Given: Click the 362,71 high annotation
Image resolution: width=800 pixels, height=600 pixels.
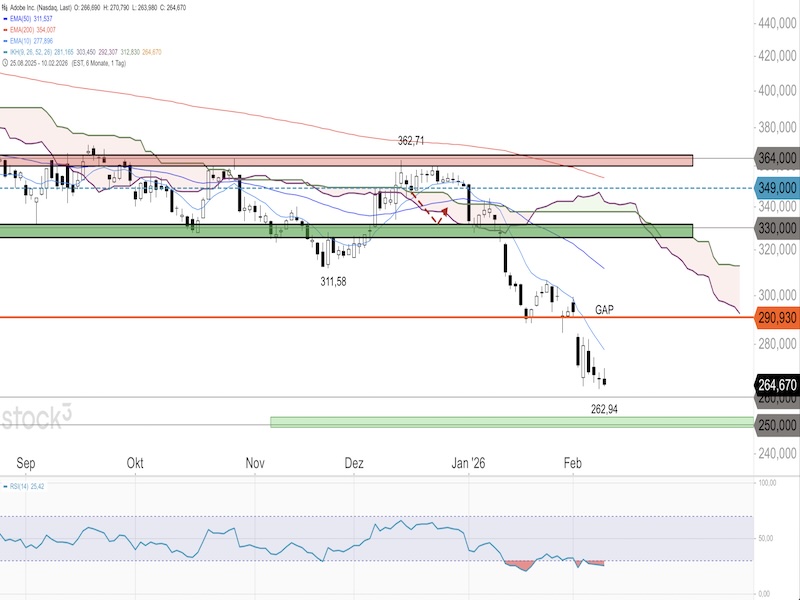Looking at the screenshot, I should coord(414,143).
